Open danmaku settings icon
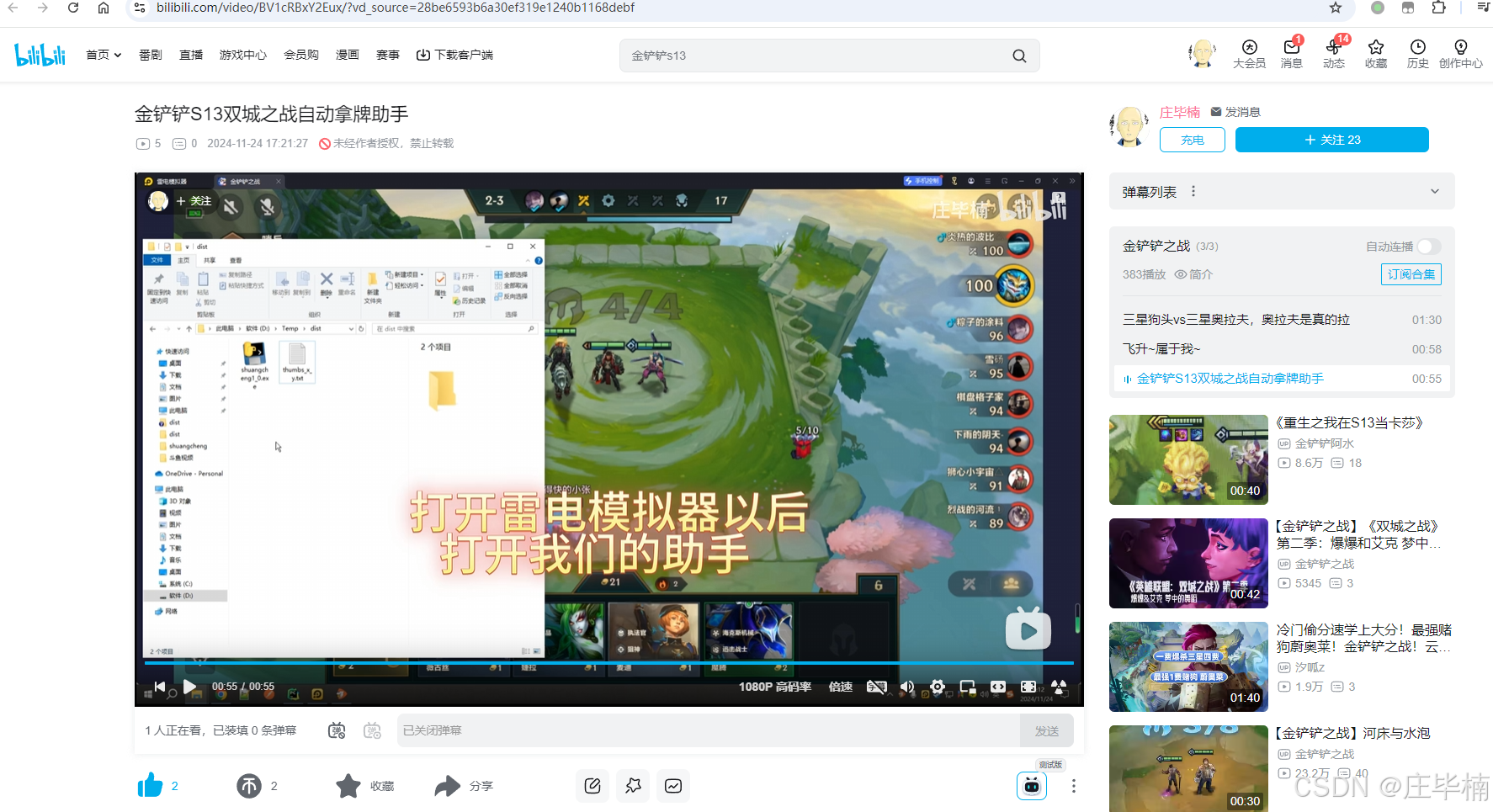The image size is (1493, 812). pyautogui.click(x=373, y=730)
